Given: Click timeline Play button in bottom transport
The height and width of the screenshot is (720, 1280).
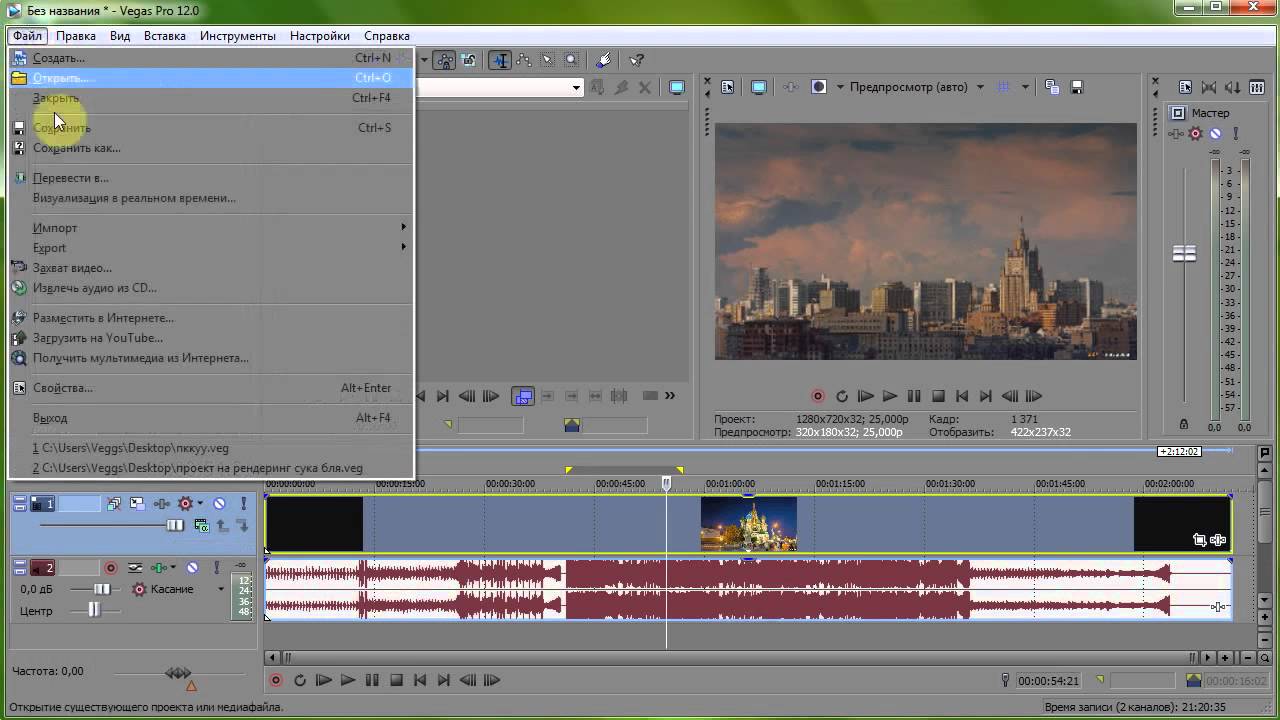Looking at the screenshot, I should [348, 680].
